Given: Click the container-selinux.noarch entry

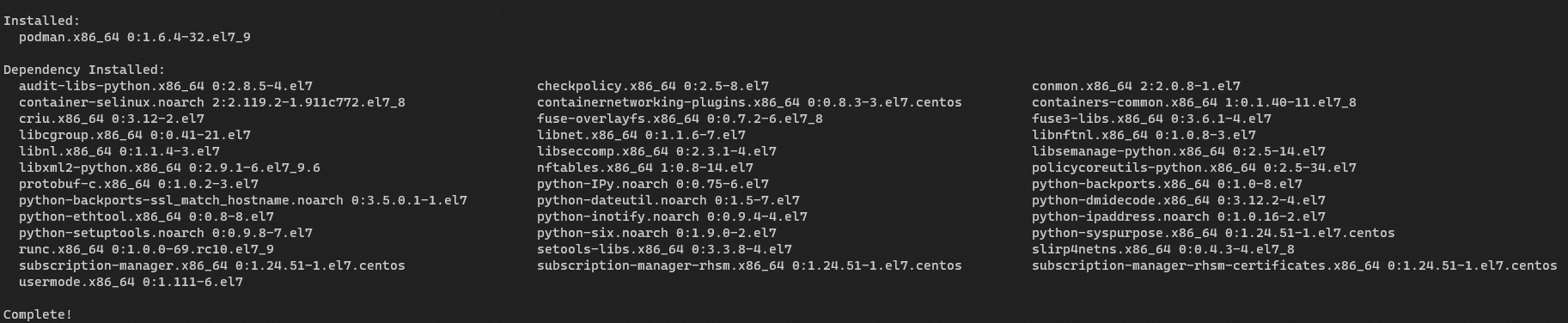Looking at the screenshot, I should 212,102.
